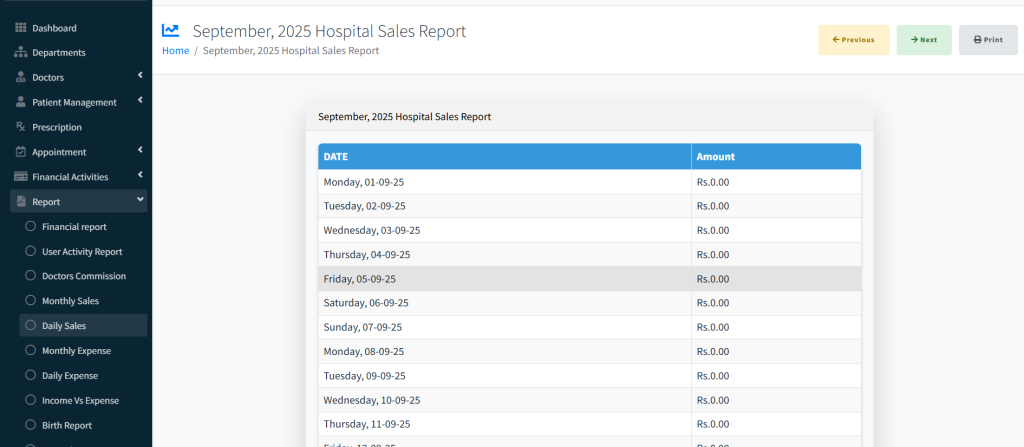Select the Birth Report circle option
This screenshot has height=447, width=1024.
[x=30, y=425]
